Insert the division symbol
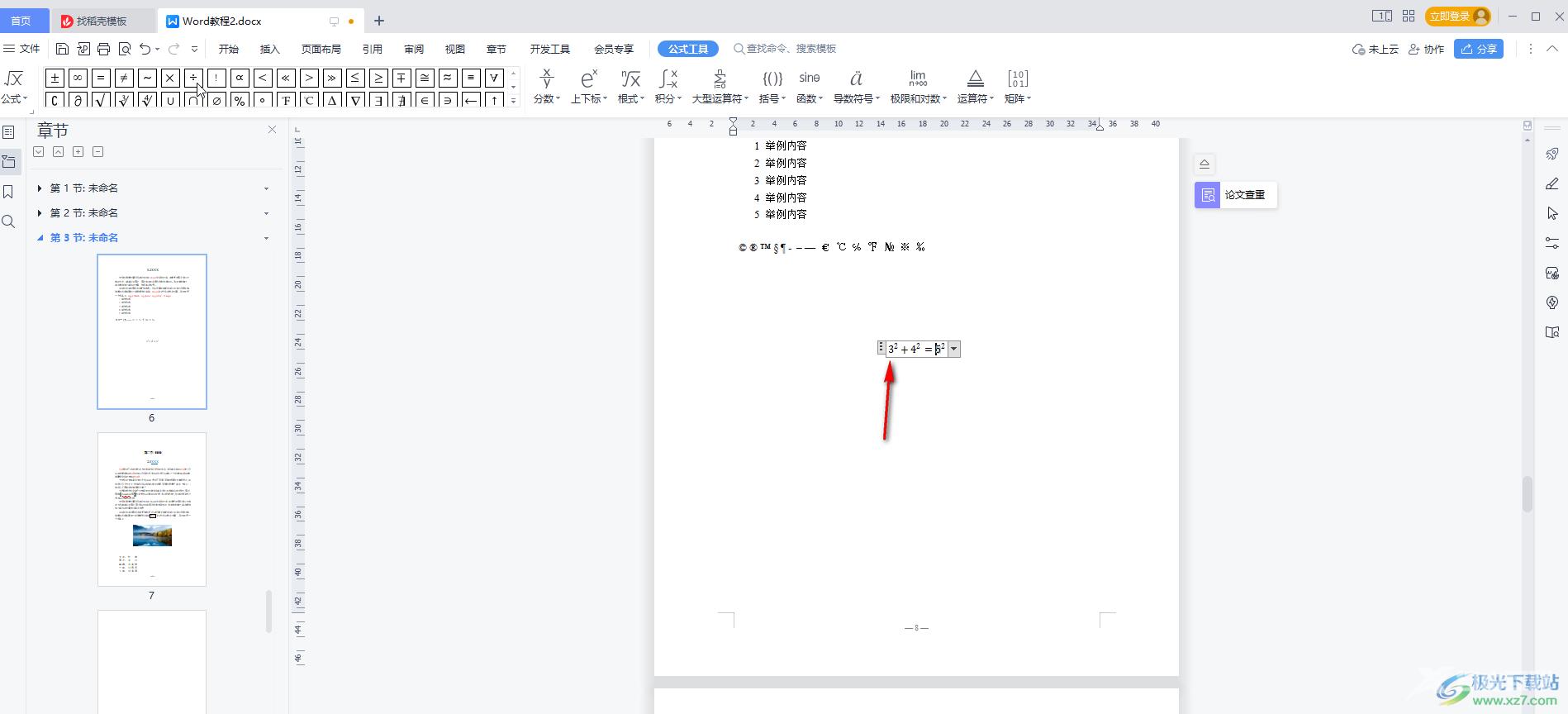This screenshot has height=714, width=1568. [193, 78]
